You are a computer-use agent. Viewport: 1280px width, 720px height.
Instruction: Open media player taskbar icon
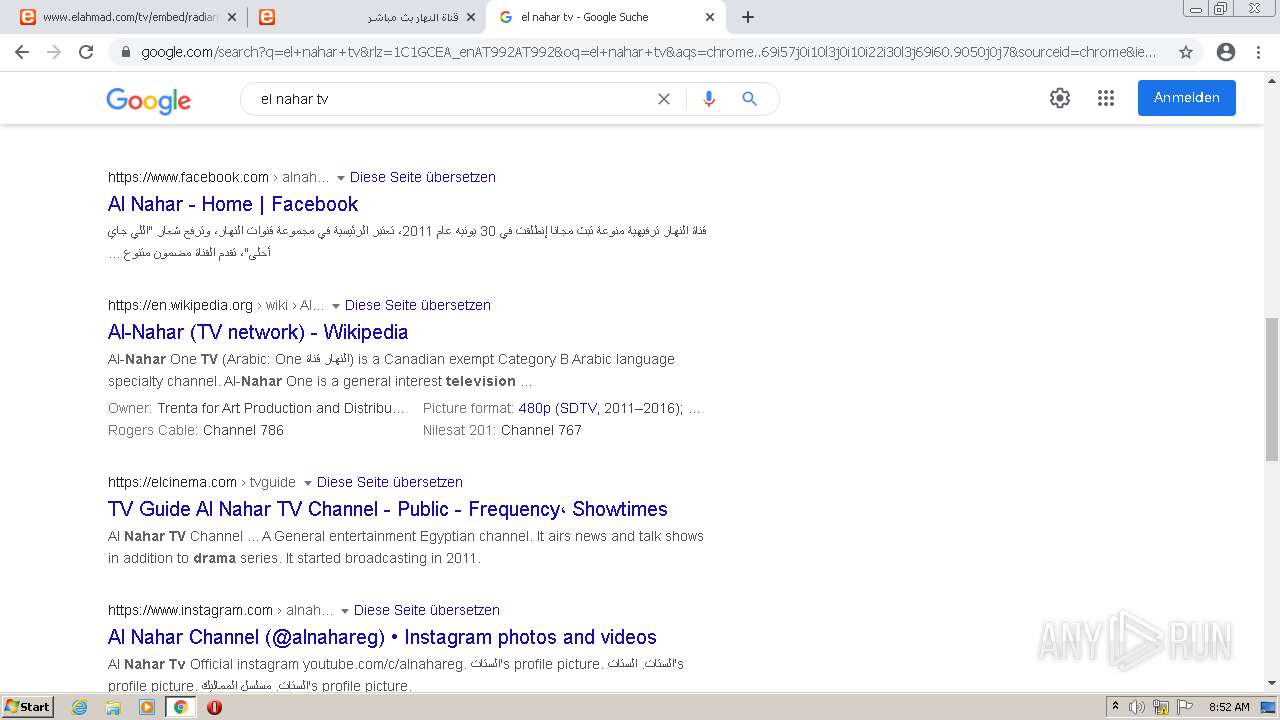point(147,707)
